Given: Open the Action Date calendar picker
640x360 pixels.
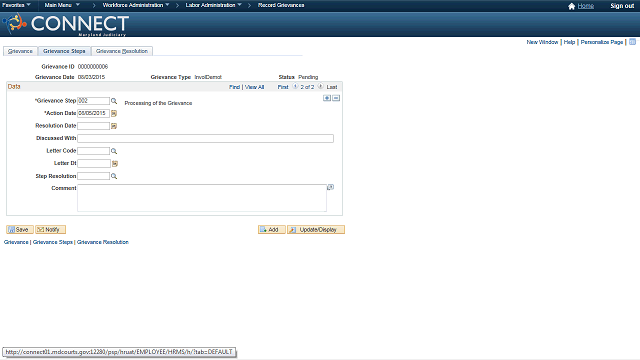Looking at the screenshot, I should click(x=114, y=113).
